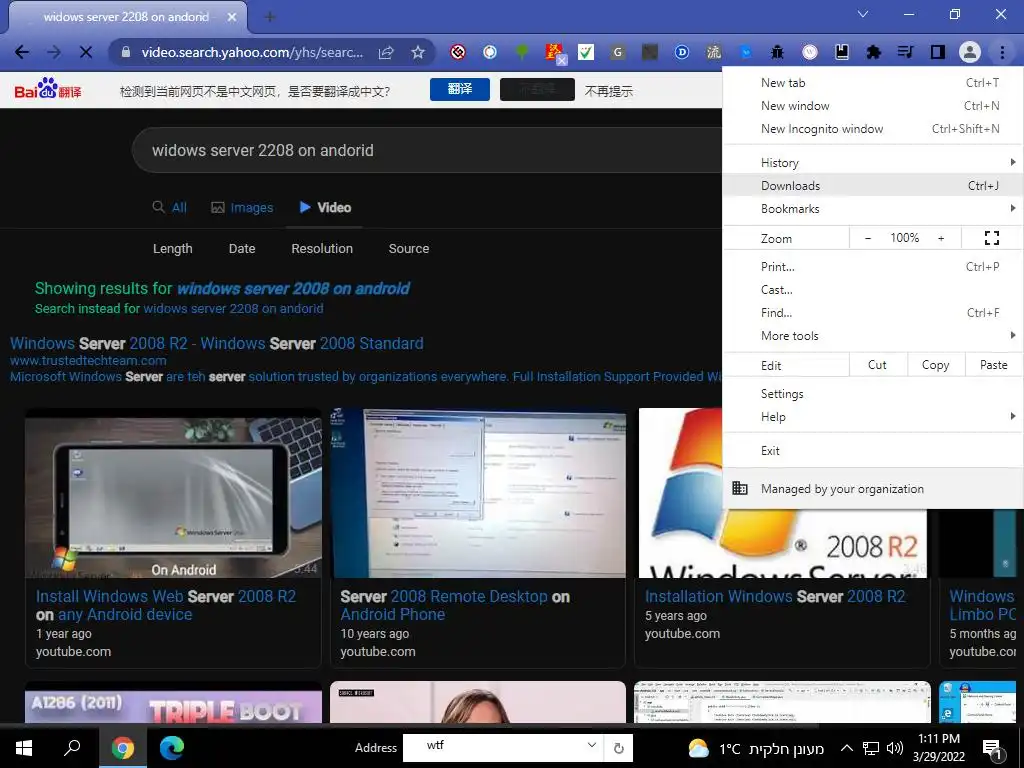Choose Print... in the menu
The width and height of the screenshot is (1024, 768).
pyautogui.click(x=872, y=266)
